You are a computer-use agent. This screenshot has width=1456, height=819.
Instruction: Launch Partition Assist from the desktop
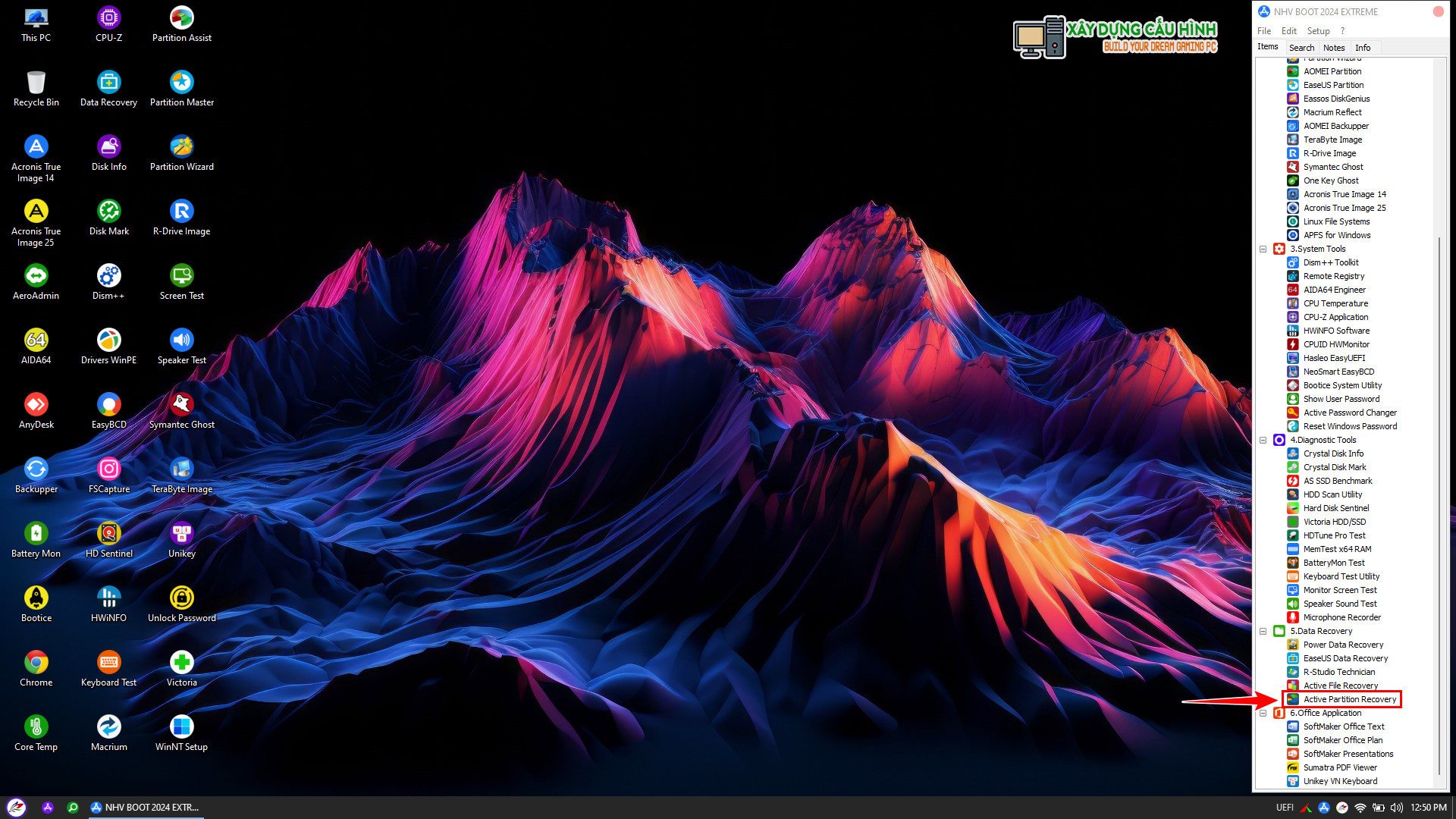[181, 24]
